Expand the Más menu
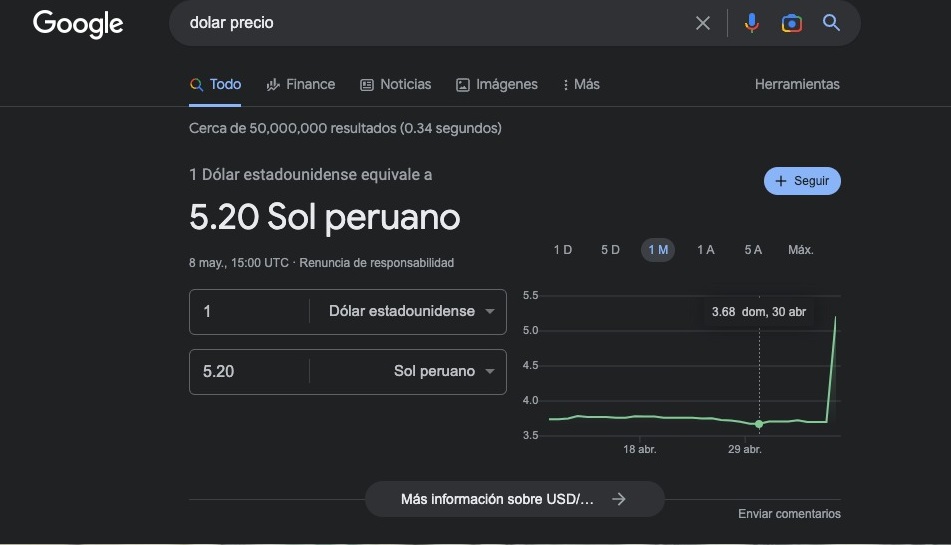The image size is (951, 545). click(581, 84)
